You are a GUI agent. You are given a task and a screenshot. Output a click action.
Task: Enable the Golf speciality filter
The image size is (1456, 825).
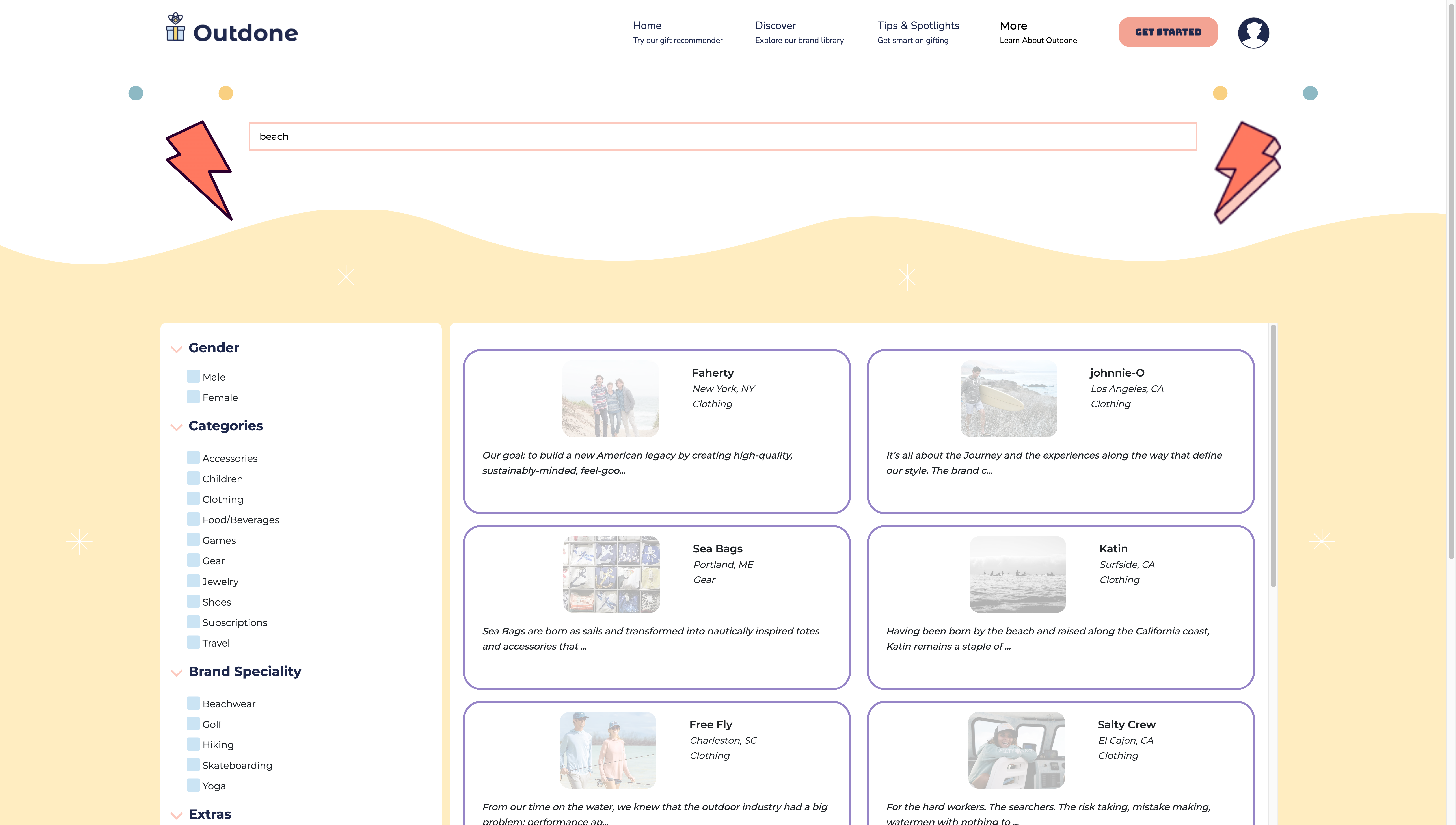tap(193, 724)
